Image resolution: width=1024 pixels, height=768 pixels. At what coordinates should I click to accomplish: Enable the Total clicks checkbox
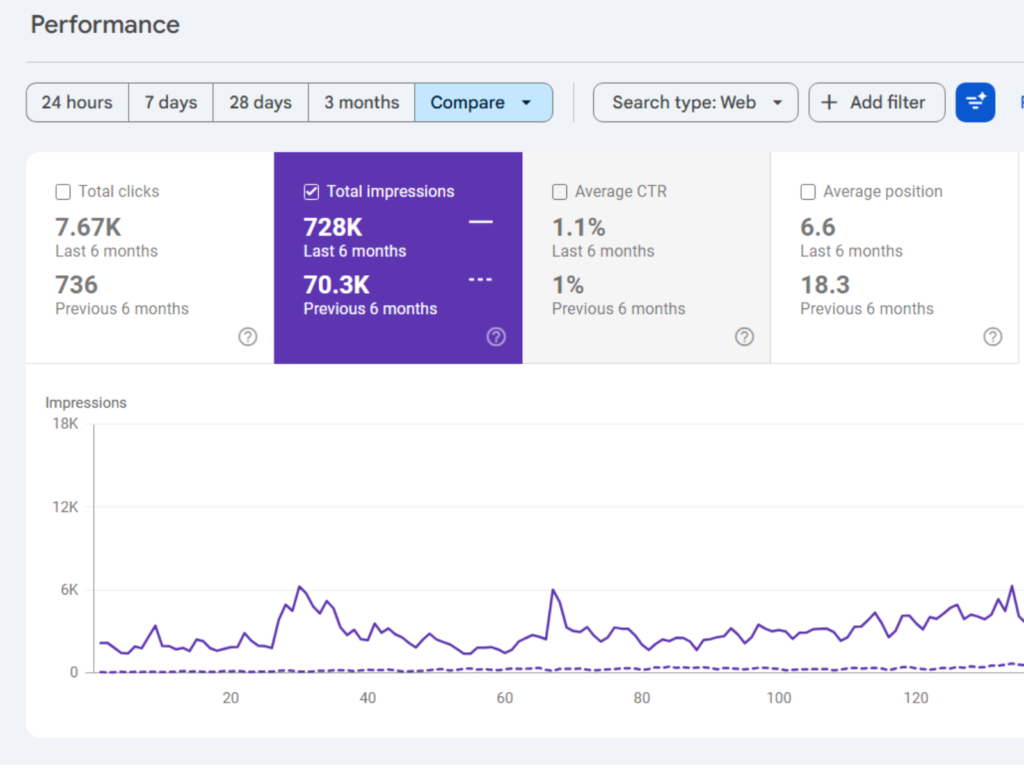pyautogui.click(x=63, y=191)
